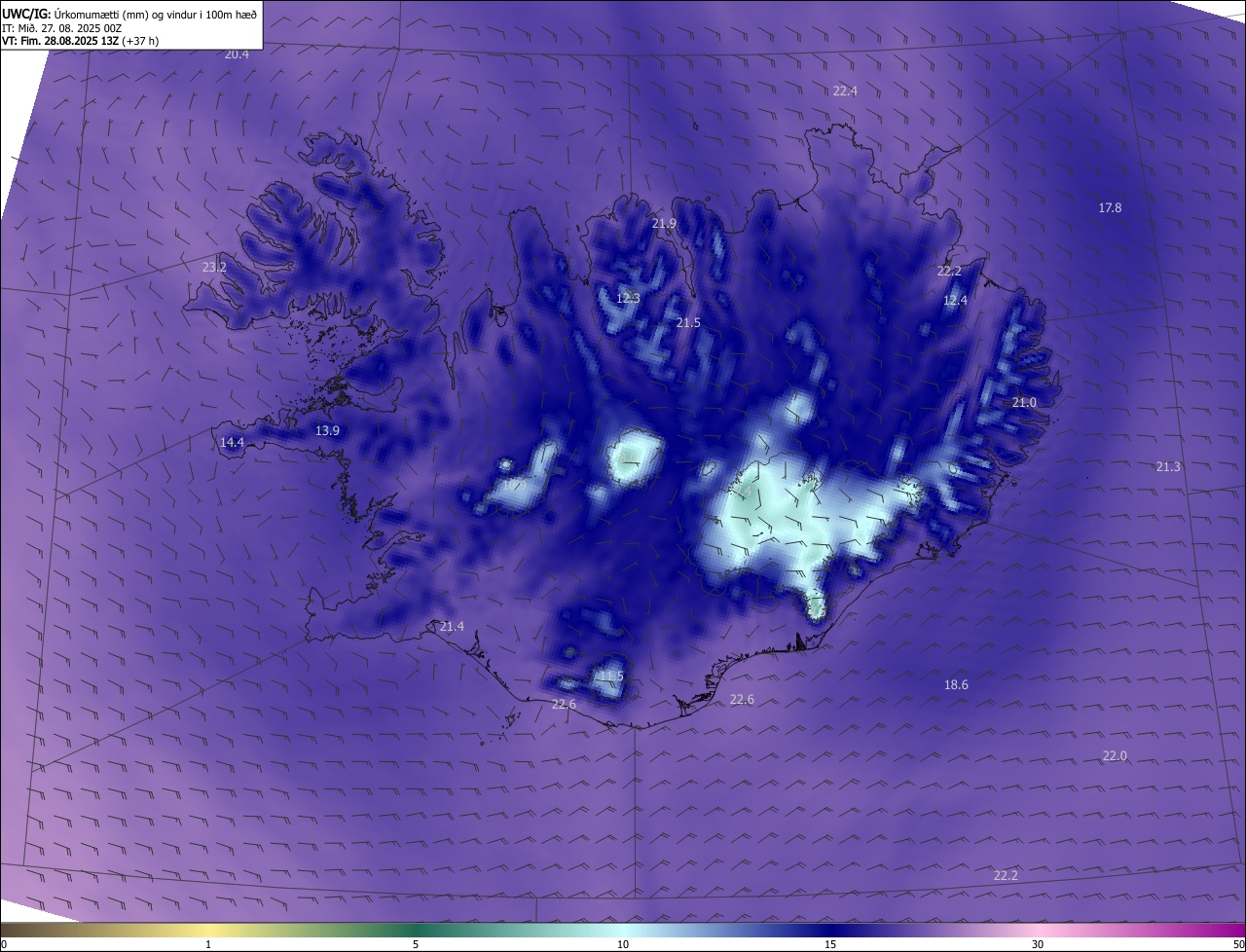
Task: Select the 5 tick on the color scale
Action: tap(416, 944)
